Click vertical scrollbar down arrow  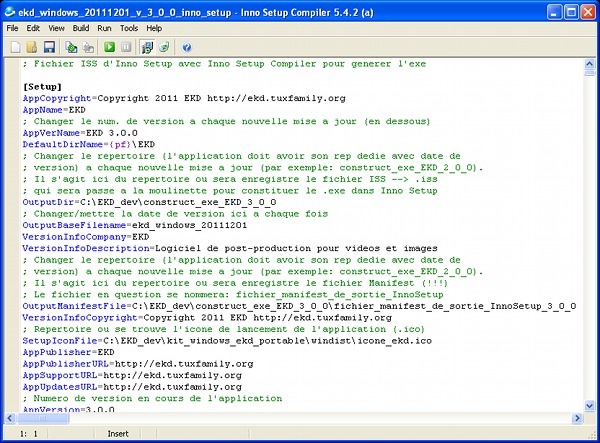[589, 406]
